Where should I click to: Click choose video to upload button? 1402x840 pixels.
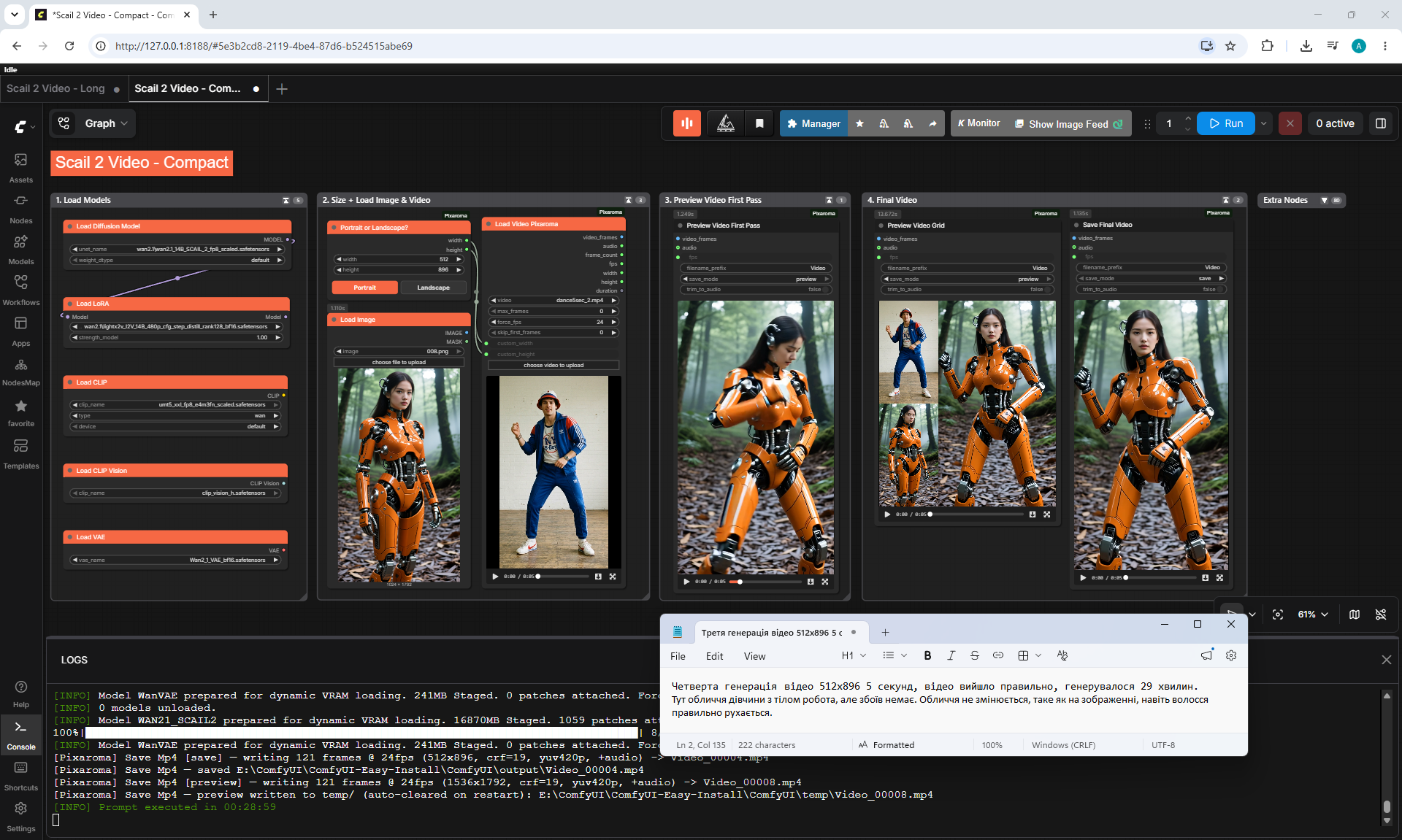coord(553,365)
